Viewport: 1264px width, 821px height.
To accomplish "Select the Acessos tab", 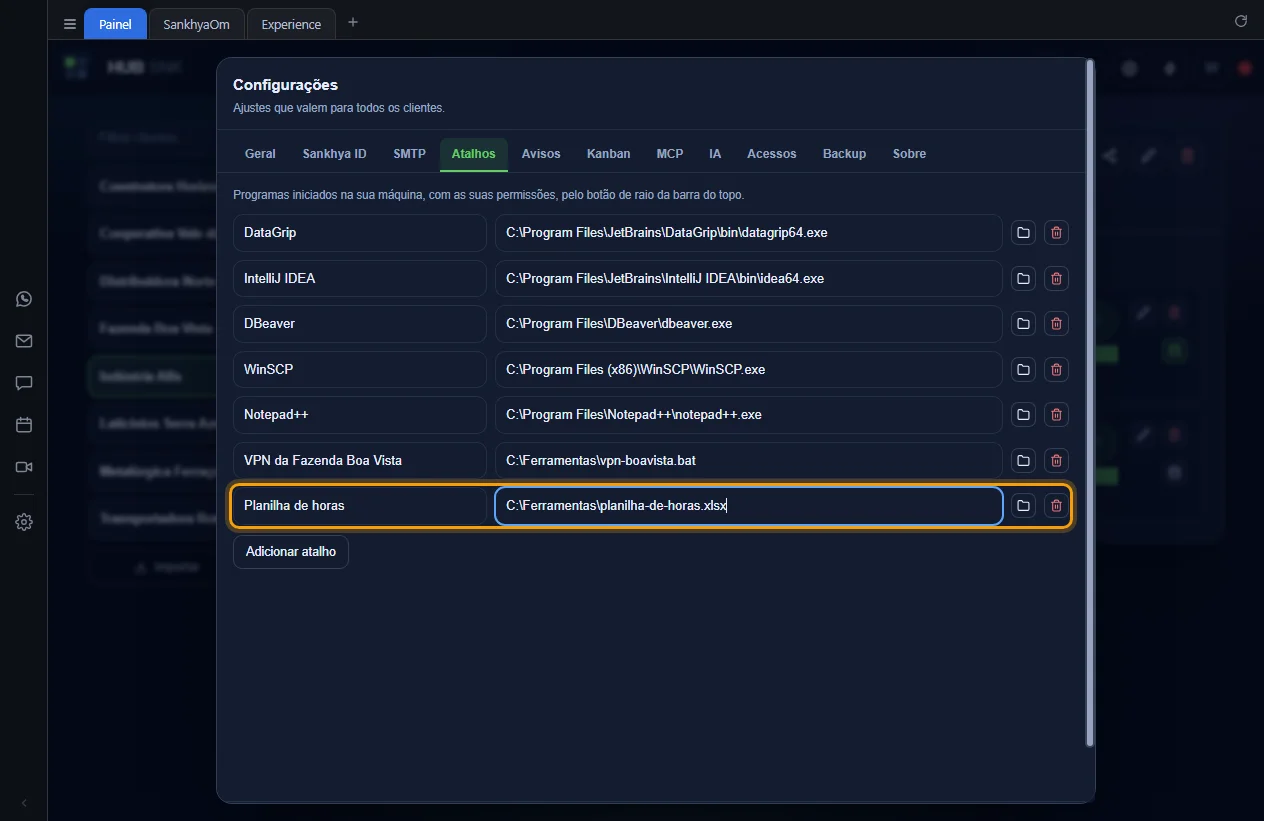I will 771,154.
